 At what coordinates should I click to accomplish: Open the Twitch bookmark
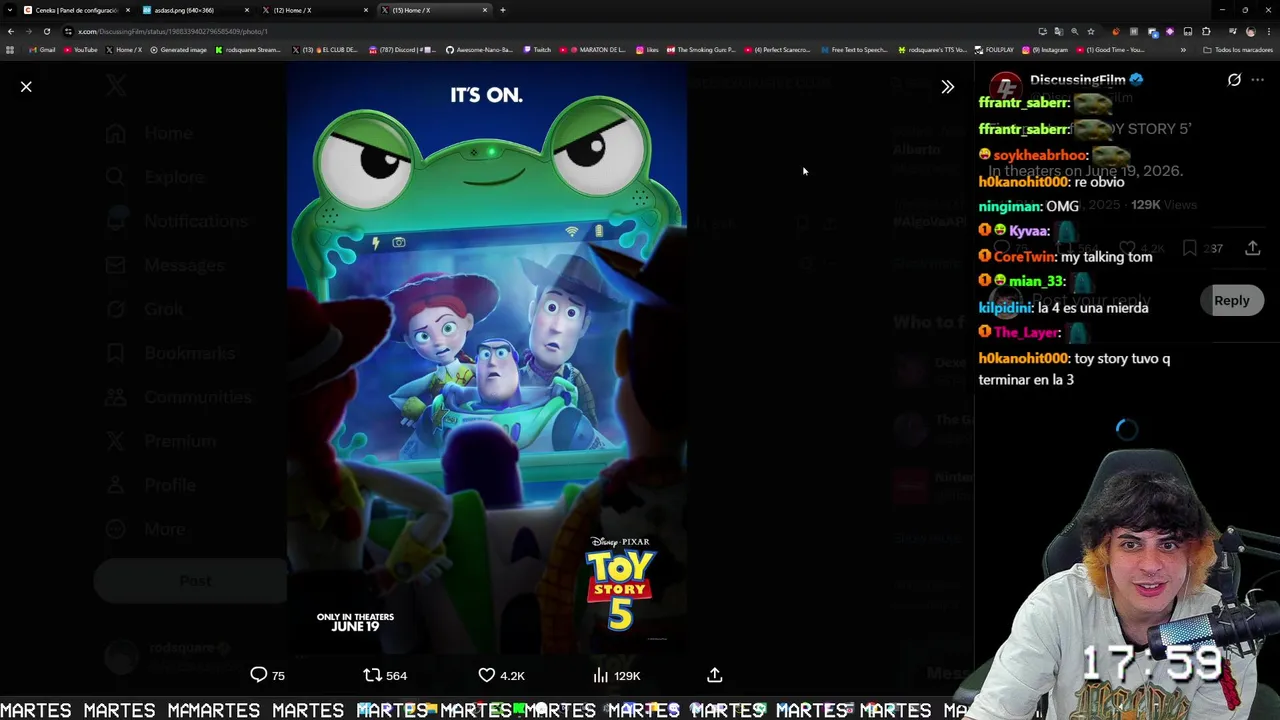pos(537,49)
